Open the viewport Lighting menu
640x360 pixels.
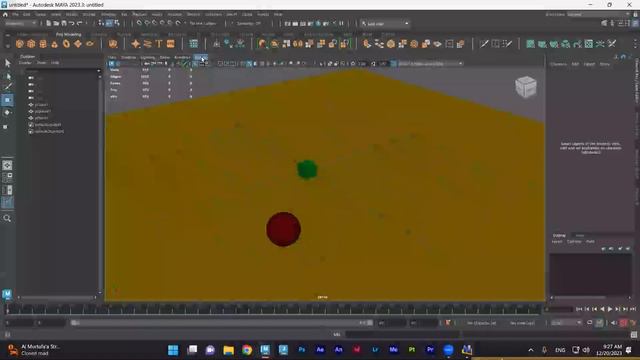147,58
